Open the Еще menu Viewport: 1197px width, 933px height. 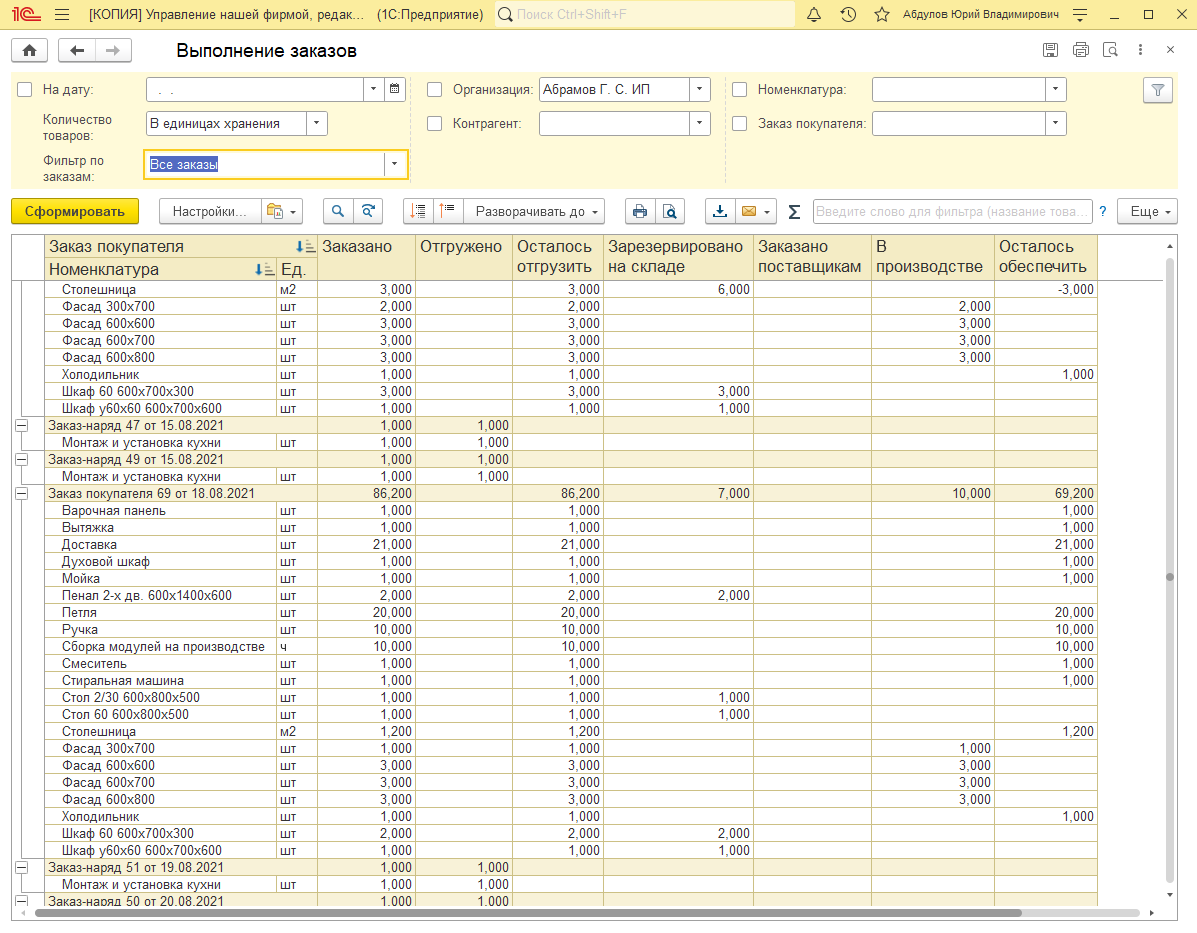1147,211
